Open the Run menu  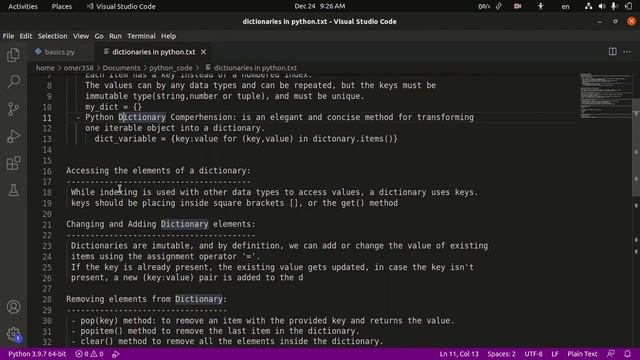click(115, 36)
